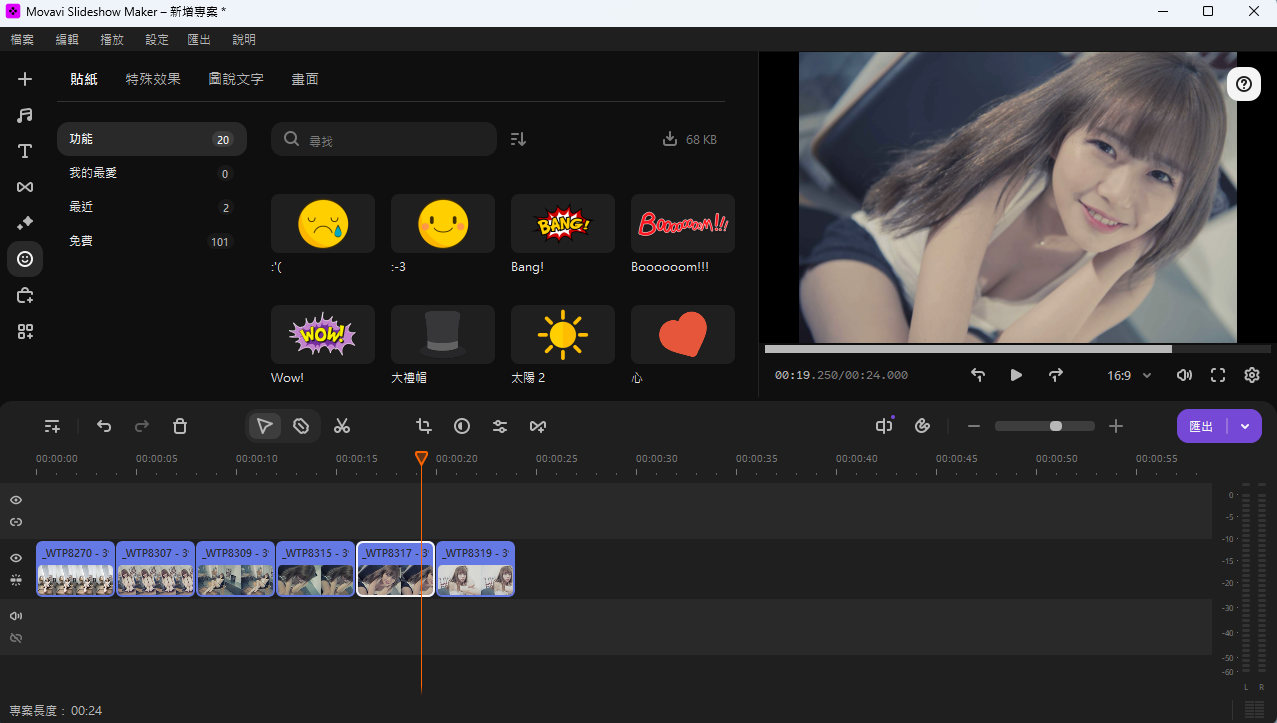This screenshot has height=723, width=1277.
Task: Select the 最近 category
Action: tap(152, 207)
